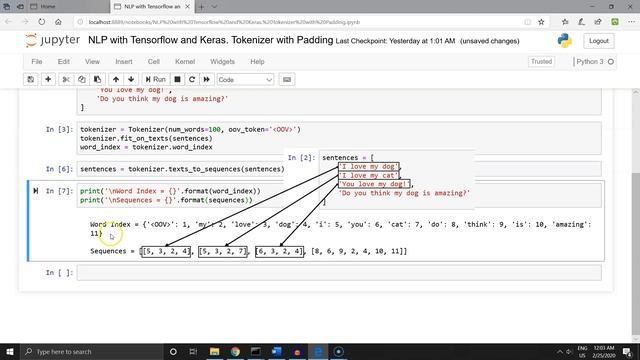Close the NLP with Tensorflow tab
Screen dimensions: 640x360
coord(187,7)
